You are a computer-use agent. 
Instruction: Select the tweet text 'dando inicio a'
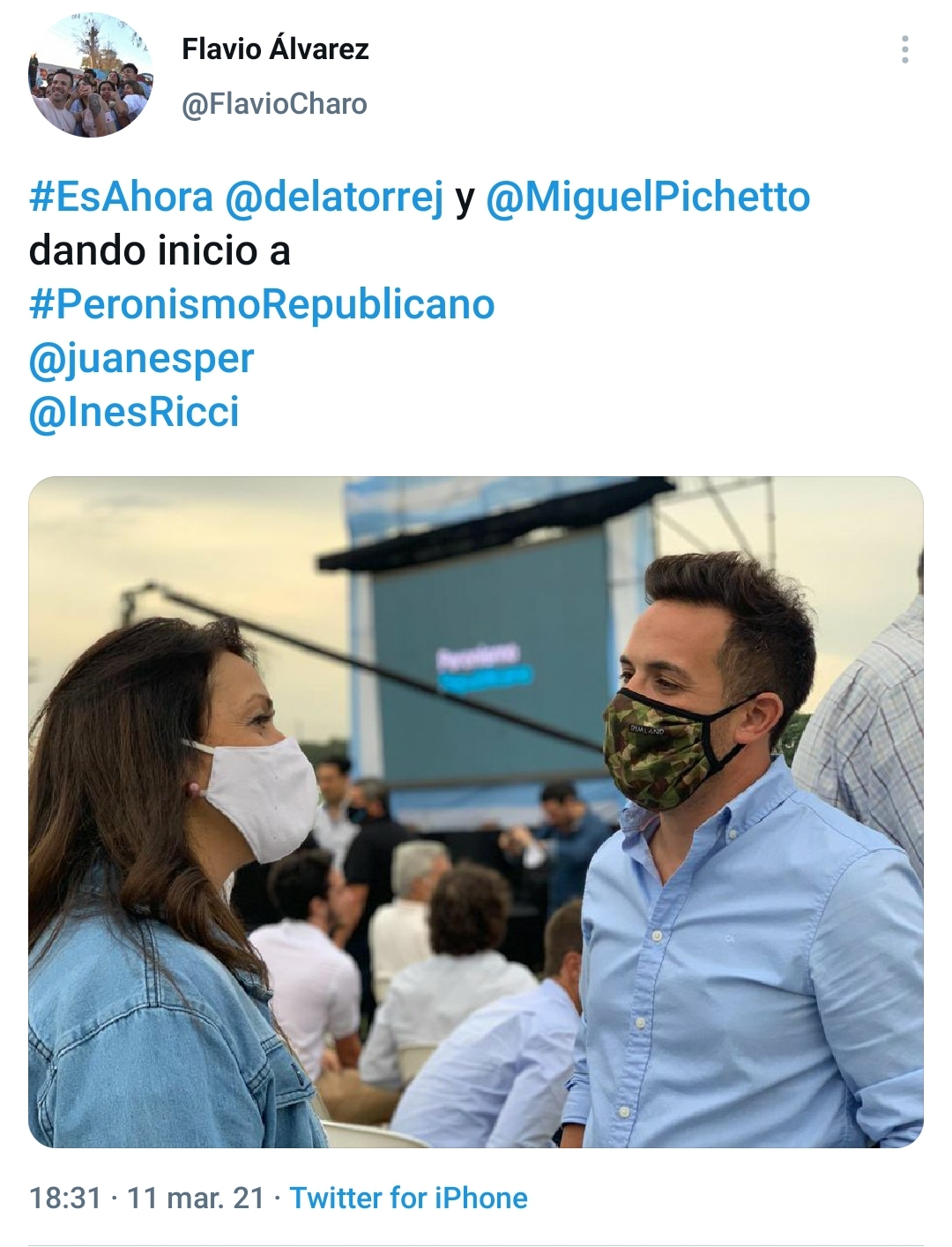pyautogui.click(x=160, y=251)
